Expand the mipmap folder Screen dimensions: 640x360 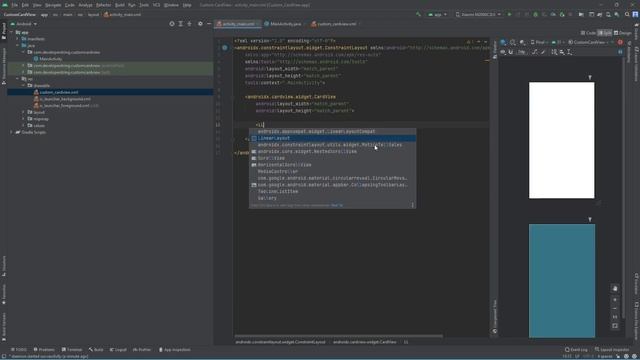point(24,119)
